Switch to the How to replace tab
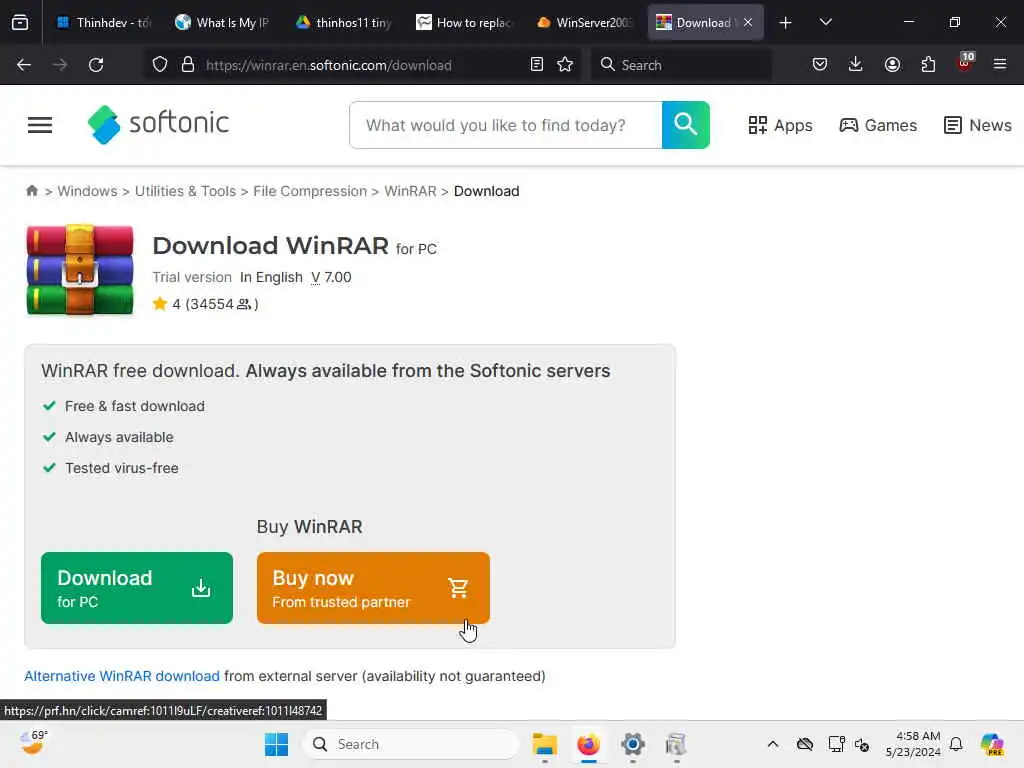Viewport: 1024px width, 768px height. pos(464,22)
